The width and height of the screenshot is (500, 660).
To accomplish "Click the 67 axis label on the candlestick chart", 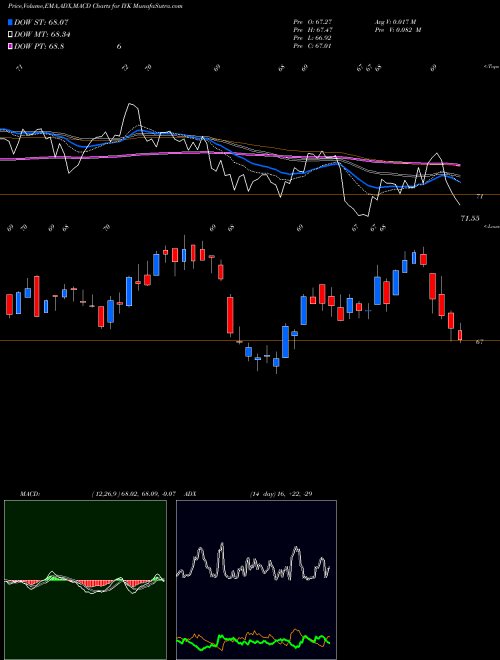I will click(479, 342).
